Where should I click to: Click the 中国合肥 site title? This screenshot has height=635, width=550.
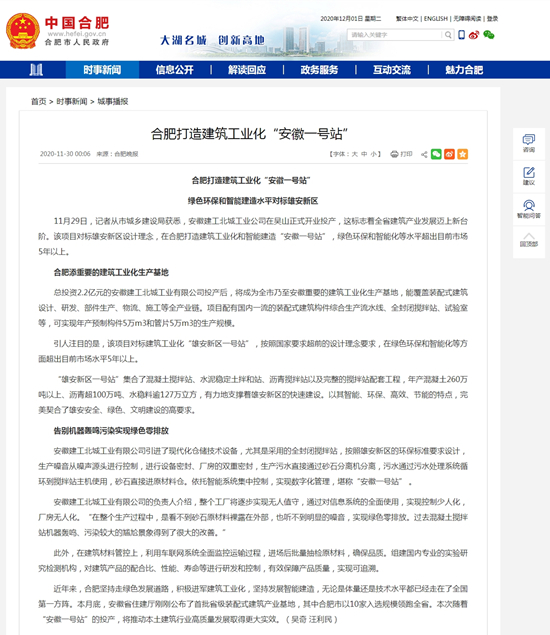pos(77,23)
